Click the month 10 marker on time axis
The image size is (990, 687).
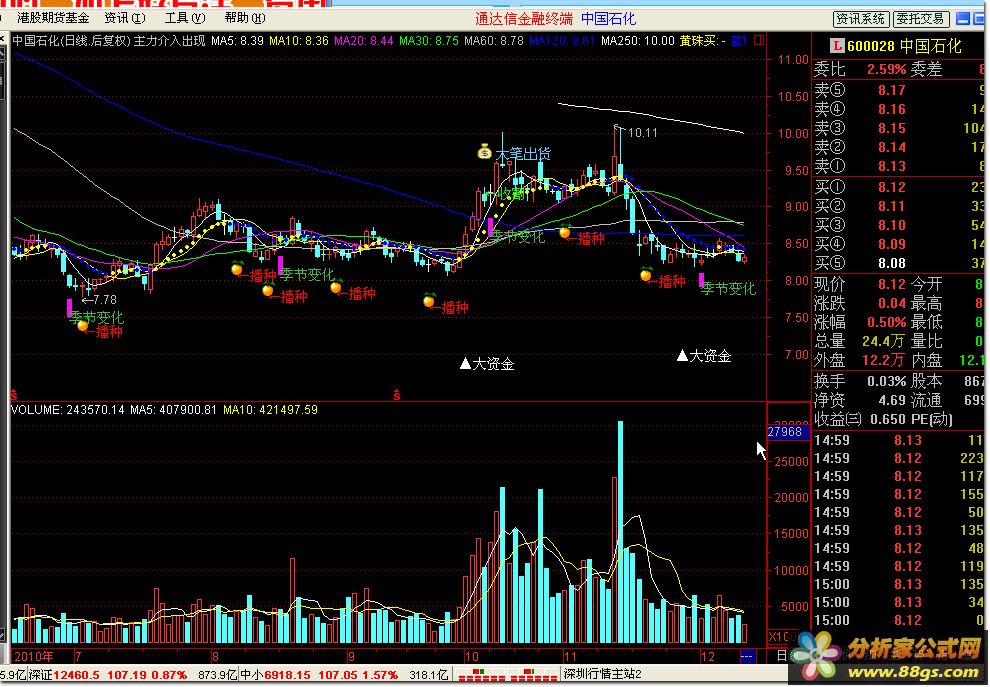pyautogui.click(x=471, y=657)
